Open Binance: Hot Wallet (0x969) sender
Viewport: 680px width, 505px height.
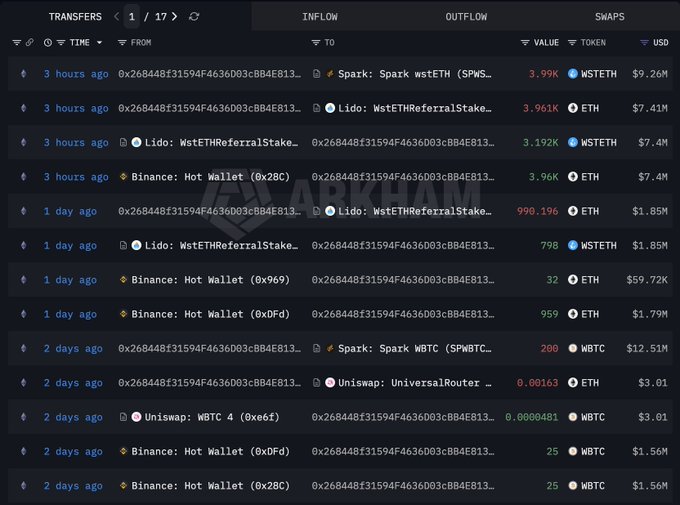pyautogui.click(x=210, y=279)
